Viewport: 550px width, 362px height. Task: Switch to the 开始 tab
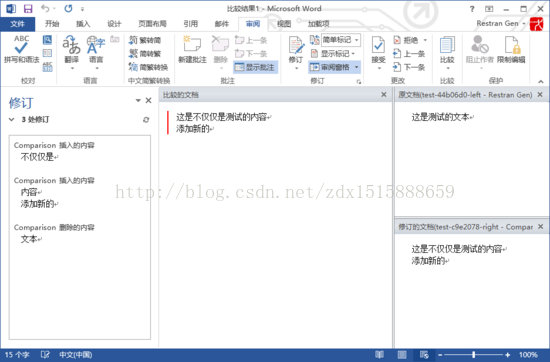tap(52, 24)
